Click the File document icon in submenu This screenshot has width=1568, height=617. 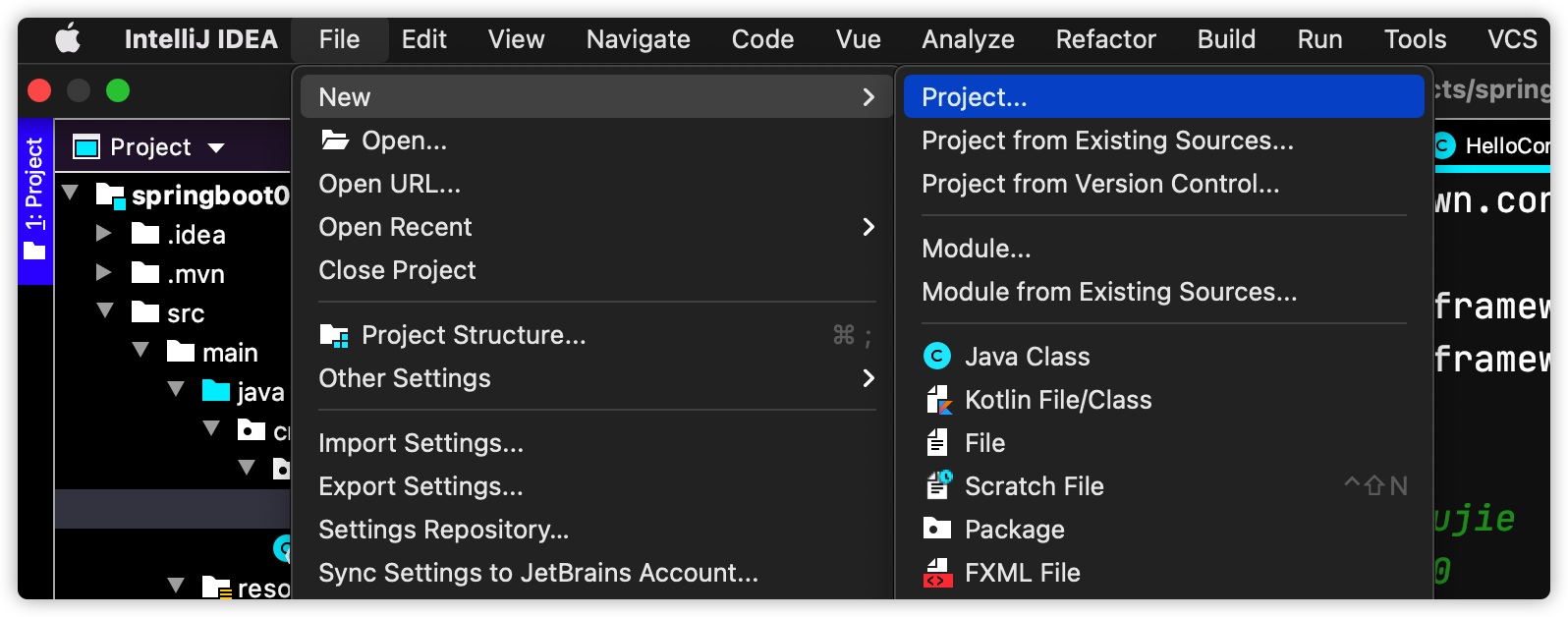click(x=937, y=443)
